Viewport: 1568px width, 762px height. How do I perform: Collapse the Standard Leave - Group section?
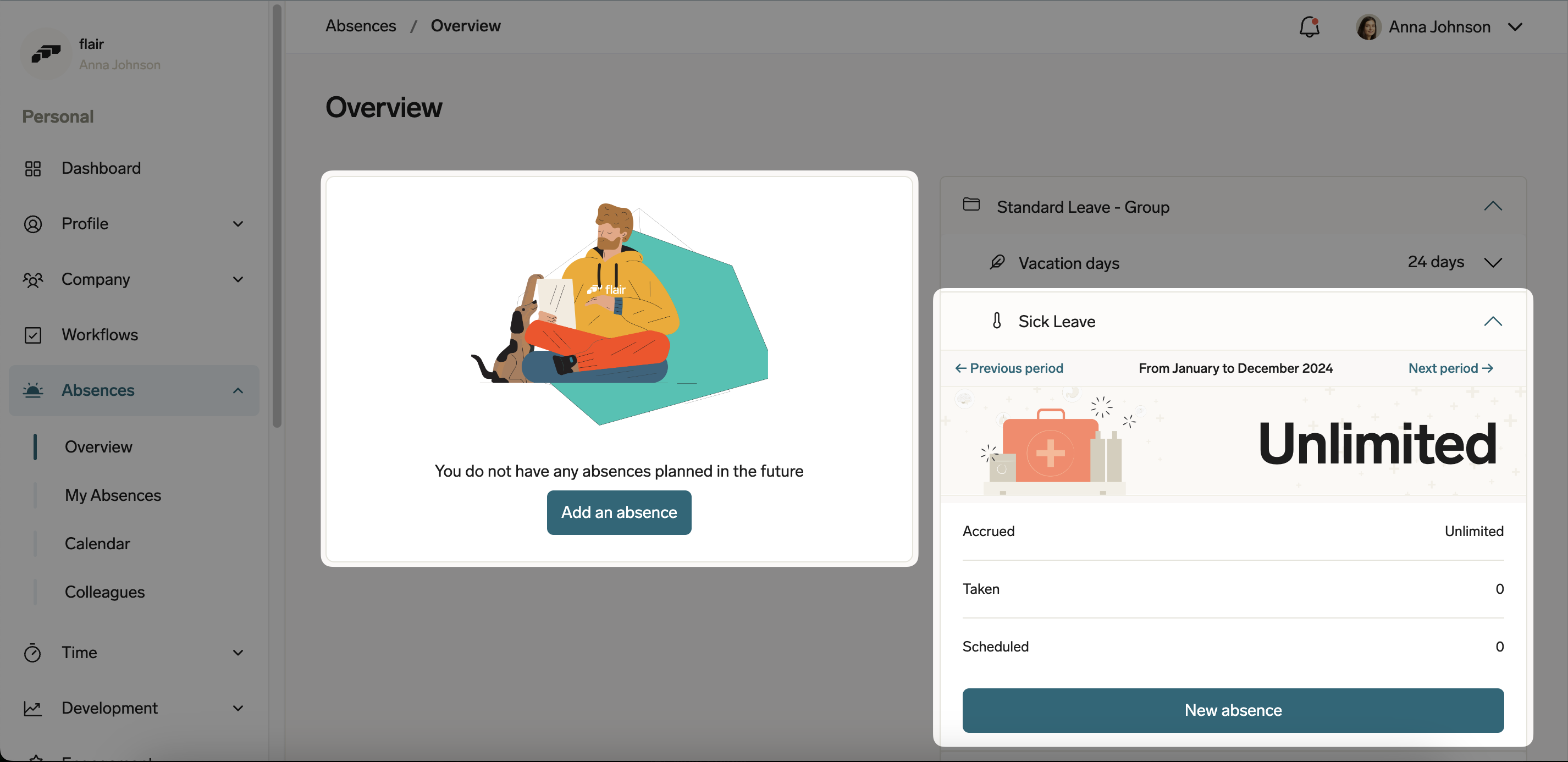[x=1493, y=206]
